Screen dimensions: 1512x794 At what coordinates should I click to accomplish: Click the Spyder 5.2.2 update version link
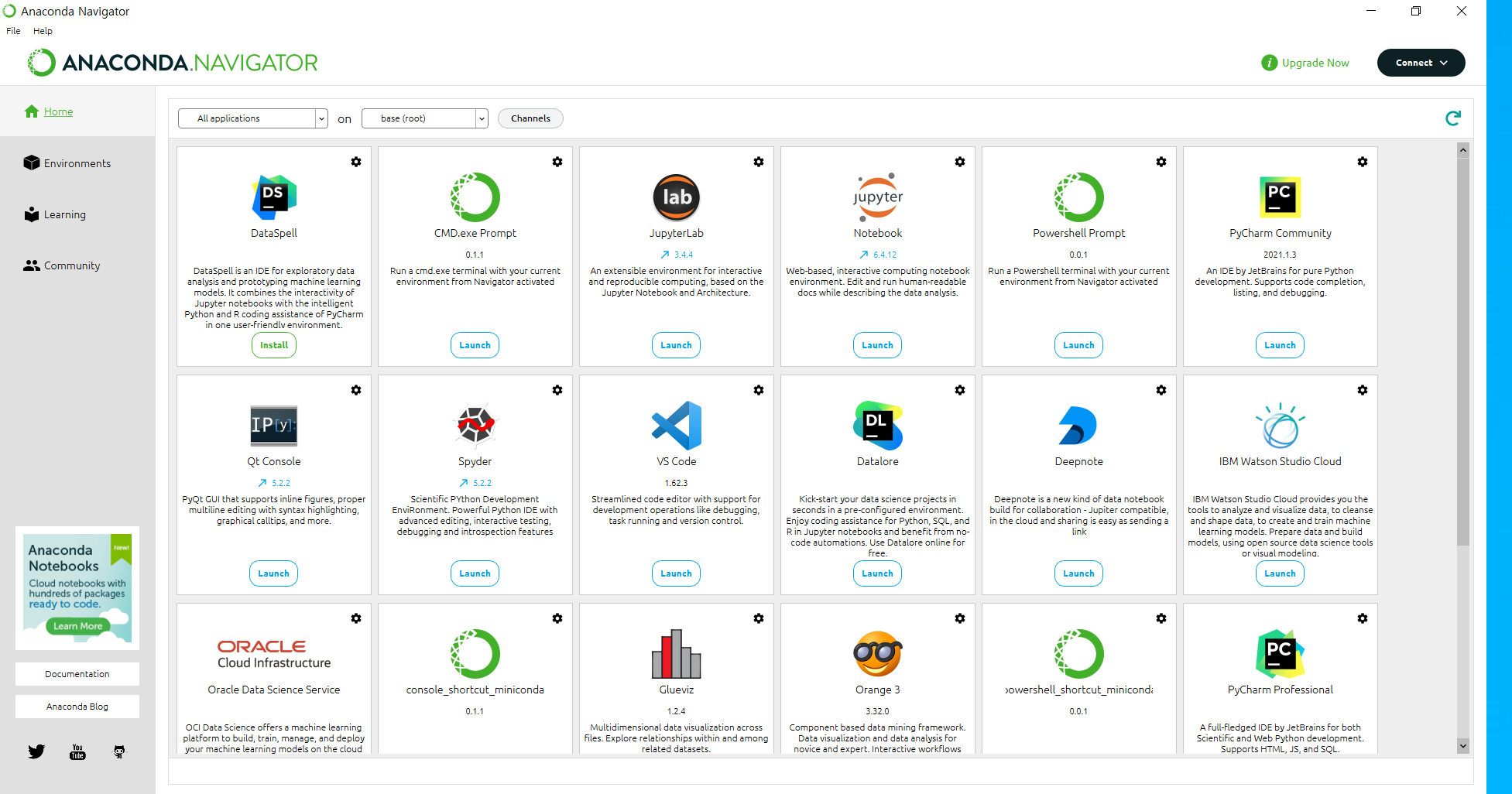tap(475, 483)
